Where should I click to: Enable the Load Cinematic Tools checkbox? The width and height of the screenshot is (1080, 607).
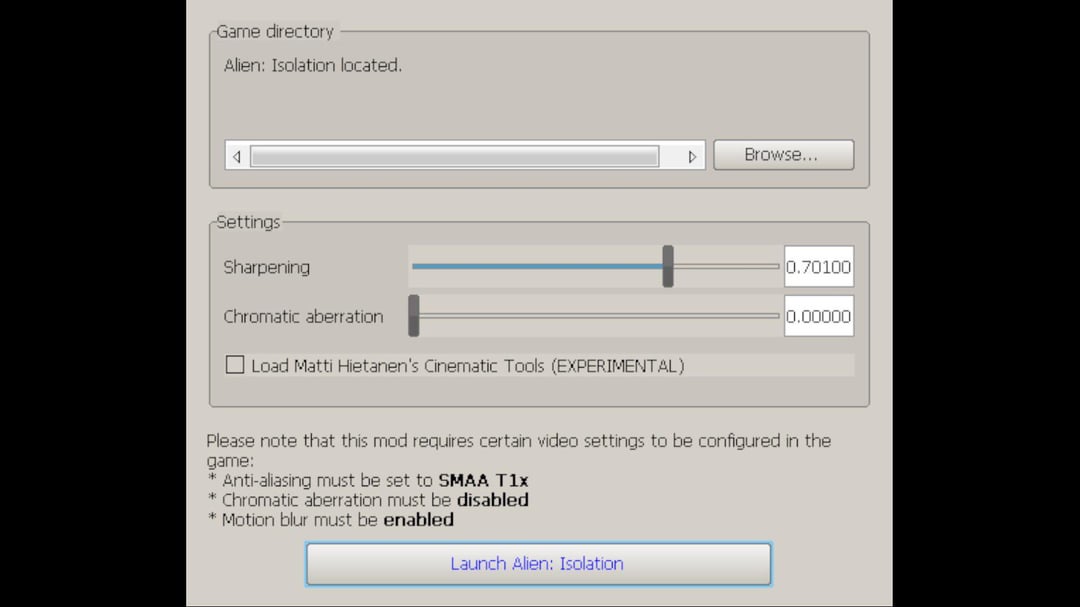pyautogui.click(x=235, y=365)
